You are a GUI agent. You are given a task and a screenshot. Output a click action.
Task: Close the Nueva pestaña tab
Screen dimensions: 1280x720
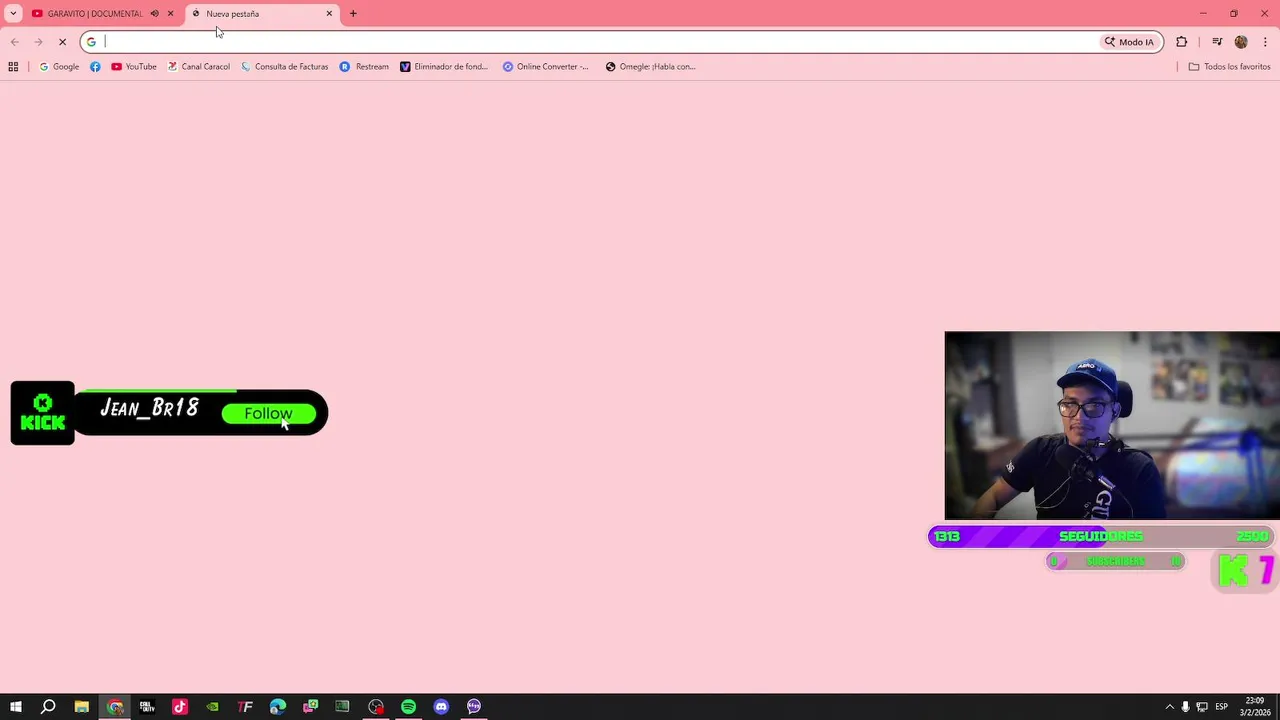click(329, 14)
